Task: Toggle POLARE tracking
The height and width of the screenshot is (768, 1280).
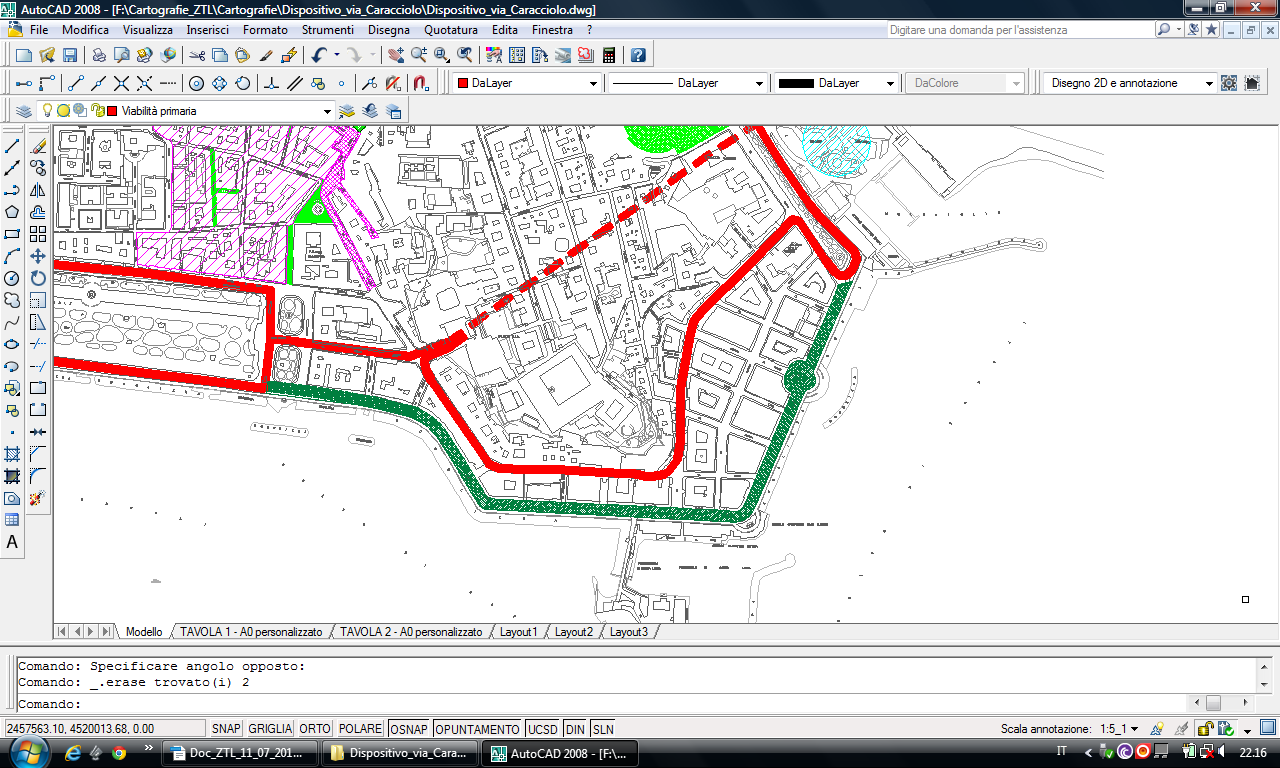Action: coord(360,729)
